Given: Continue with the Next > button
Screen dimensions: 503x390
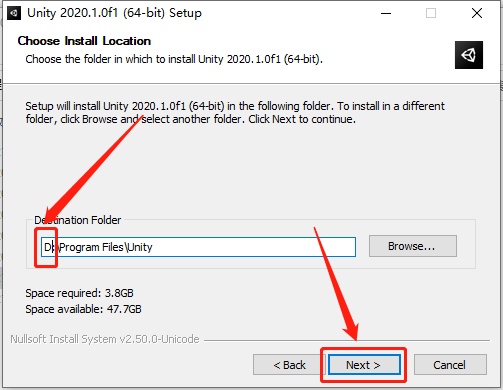Looking at the screenshot, I should [x=364, y=365].
